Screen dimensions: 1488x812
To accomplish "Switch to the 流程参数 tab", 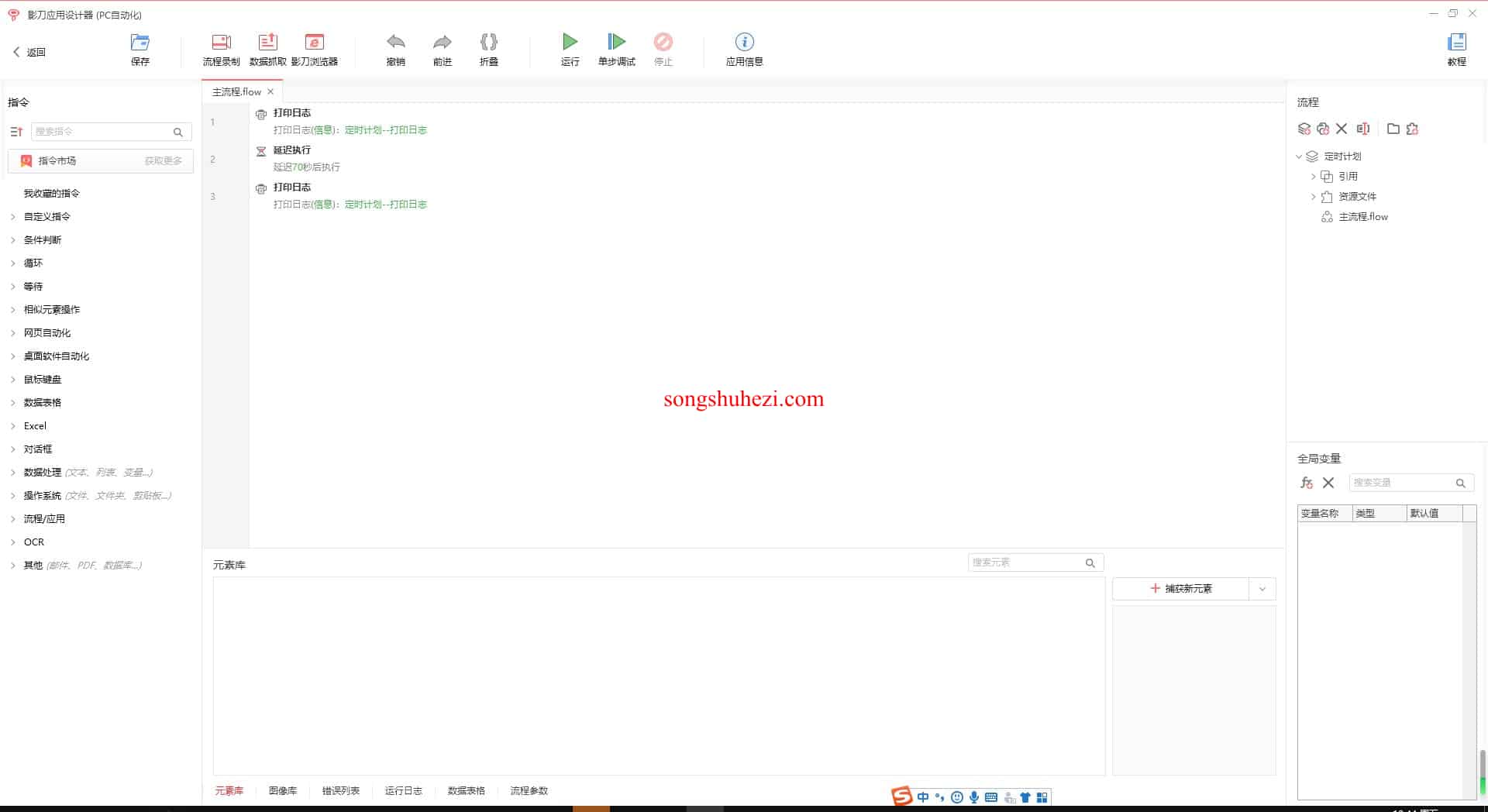I will pyautogui.click(x=529, y=791).
